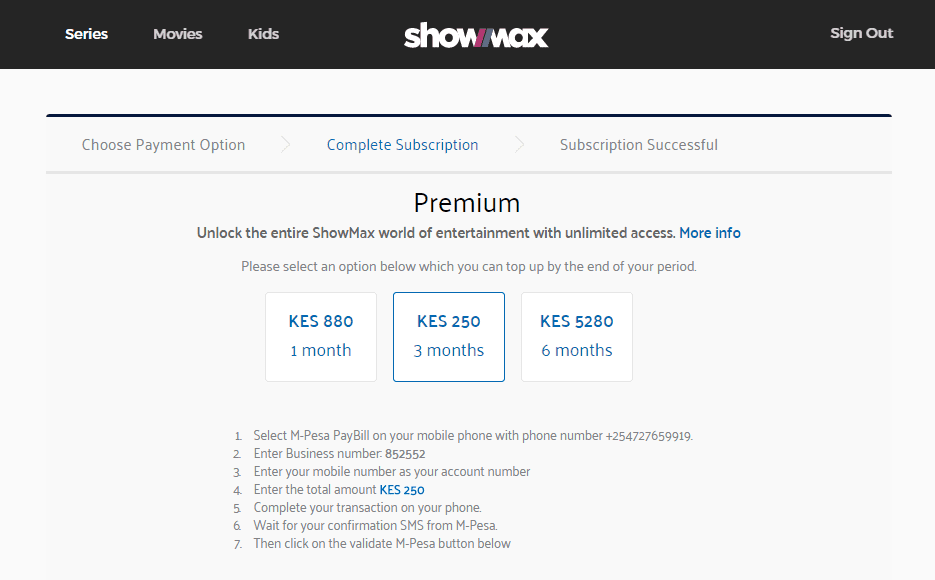Choose the KES 250 3 months plan
This screenshot has height=580, width=935.
tap(449, 337)
